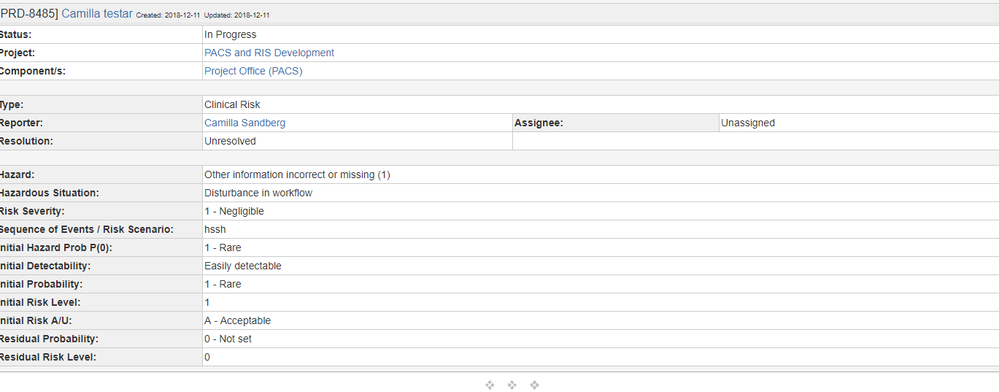Viewport: 999px width, 392px height.
Task: Click the 'Initial Risk Level:' field label
Action: (40, 303)
